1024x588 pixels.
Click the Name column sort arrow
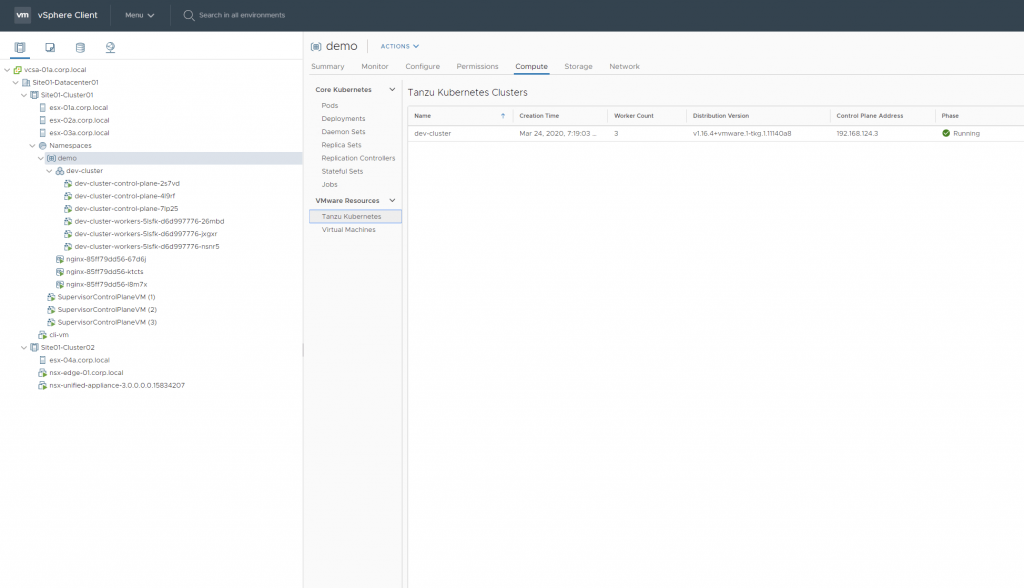[503, 116]
